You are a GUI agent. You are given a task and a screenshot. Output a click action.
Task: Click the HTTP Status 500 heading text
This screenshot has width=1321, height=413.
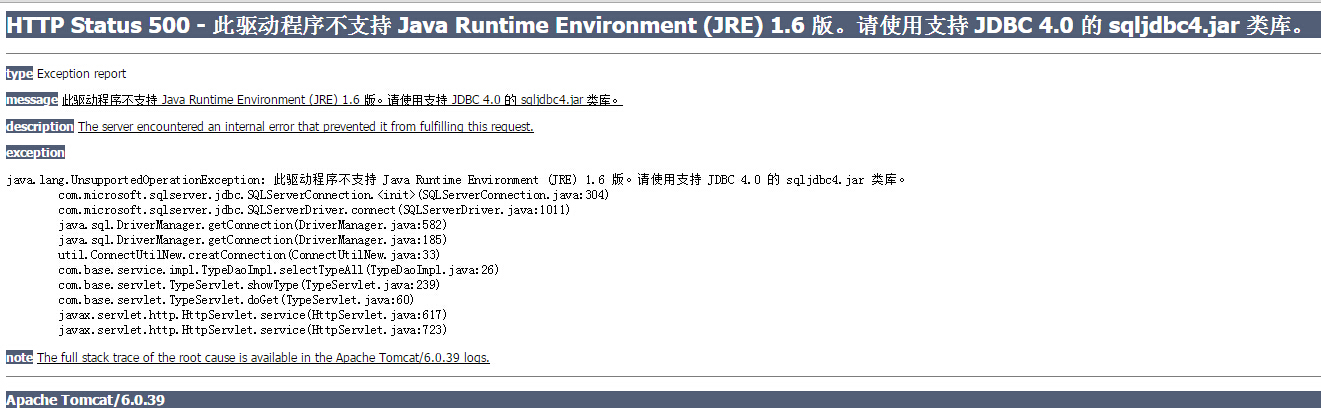(655, 26)
